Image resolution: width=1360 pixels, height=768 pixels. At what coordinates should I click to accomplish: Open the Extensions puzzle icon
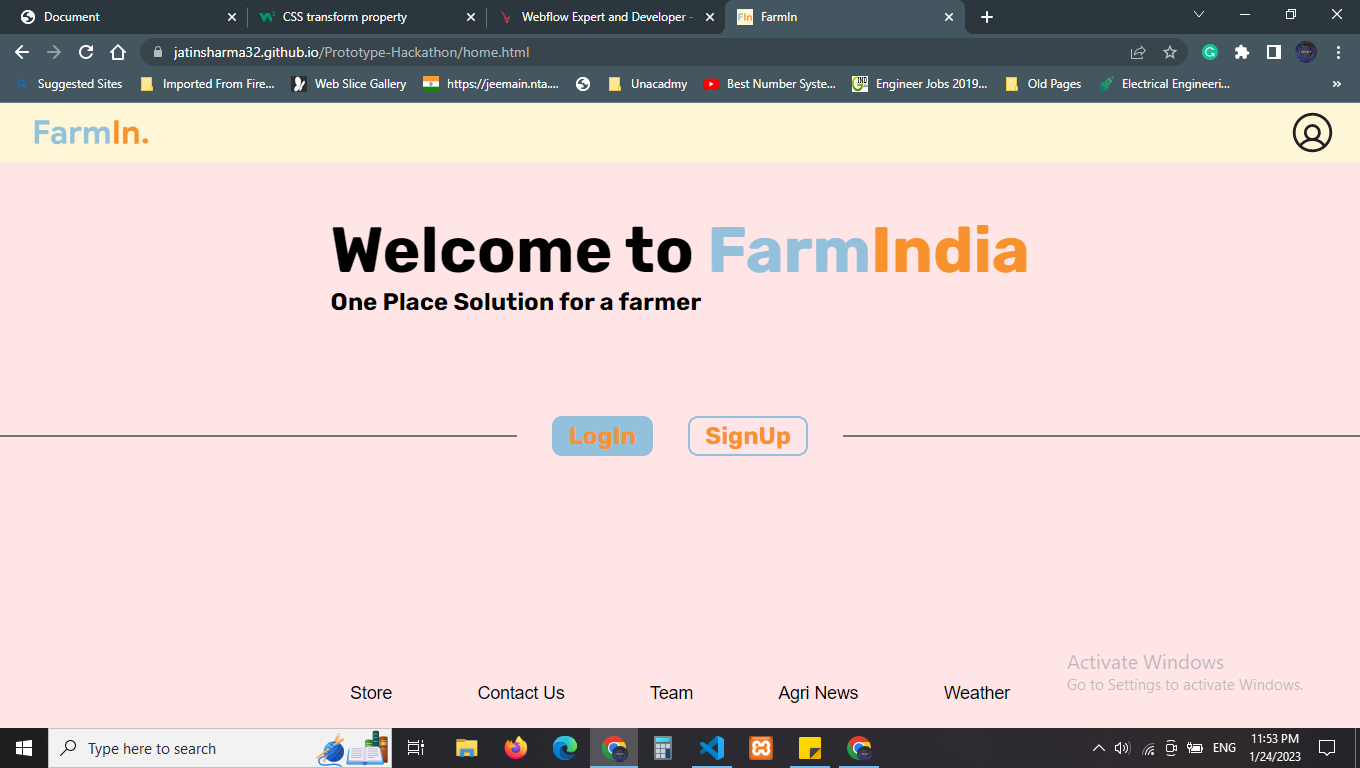1242,52
